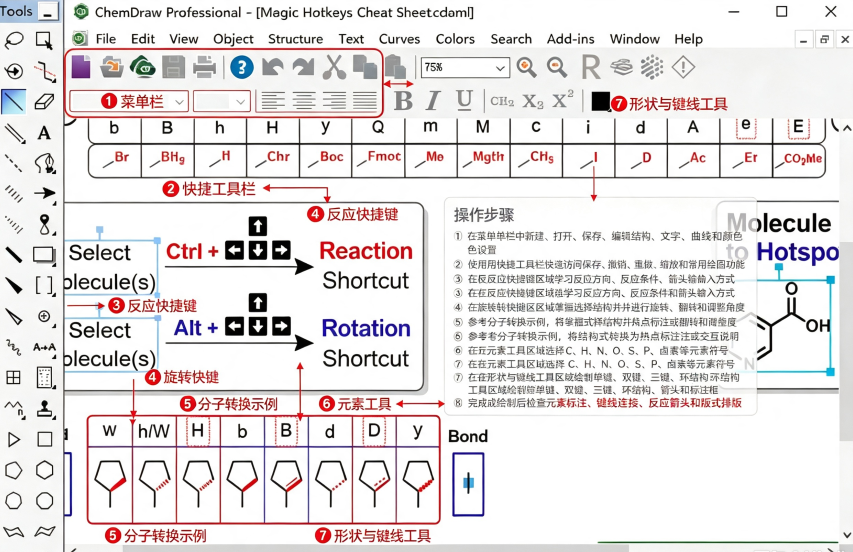853x552 pixels.
Task: Open the Orbital tool flyout
Action: point(44,224)
